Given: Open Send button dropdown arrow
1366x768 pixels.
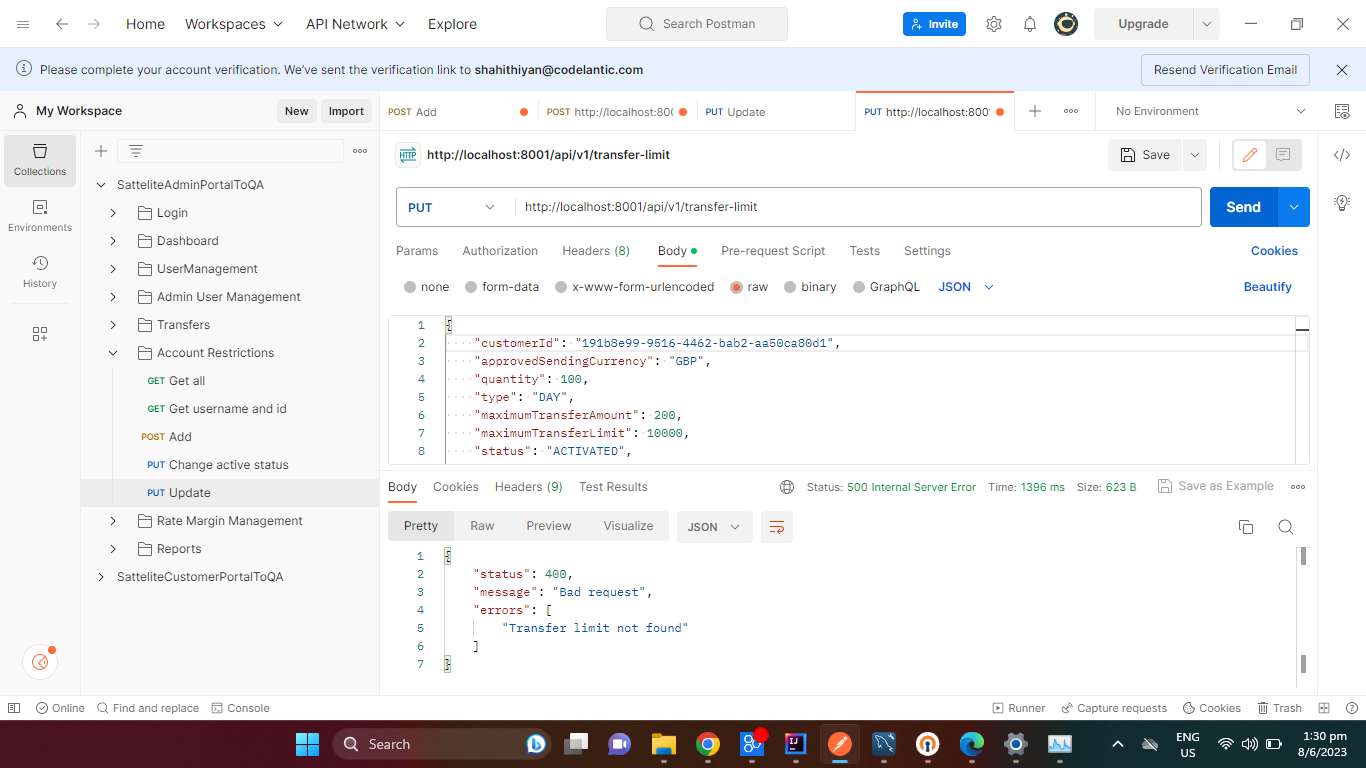Looking at the screenshot, I should (1293, 207).
